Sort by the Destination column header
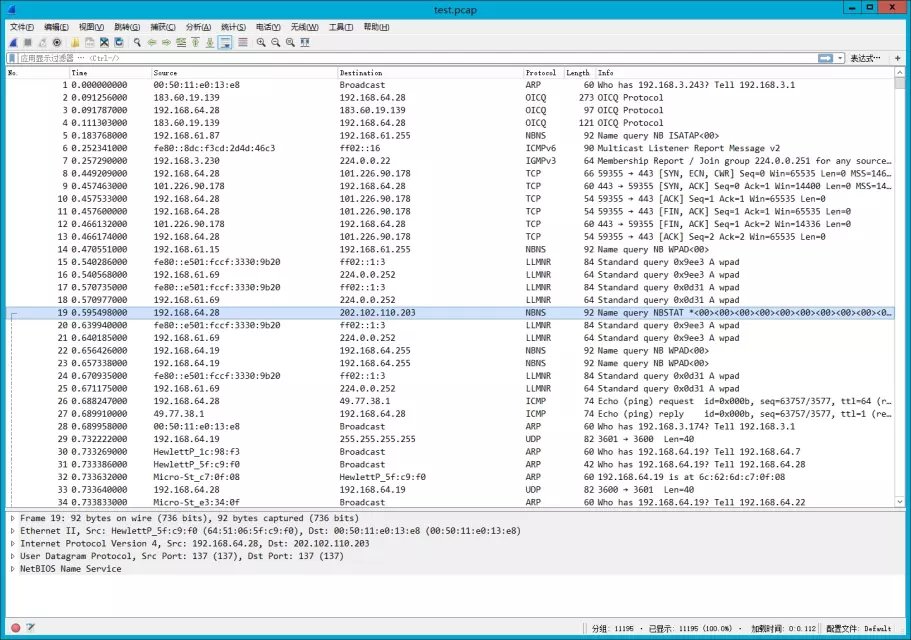This screenshot has height=640, width=911. 430,73
